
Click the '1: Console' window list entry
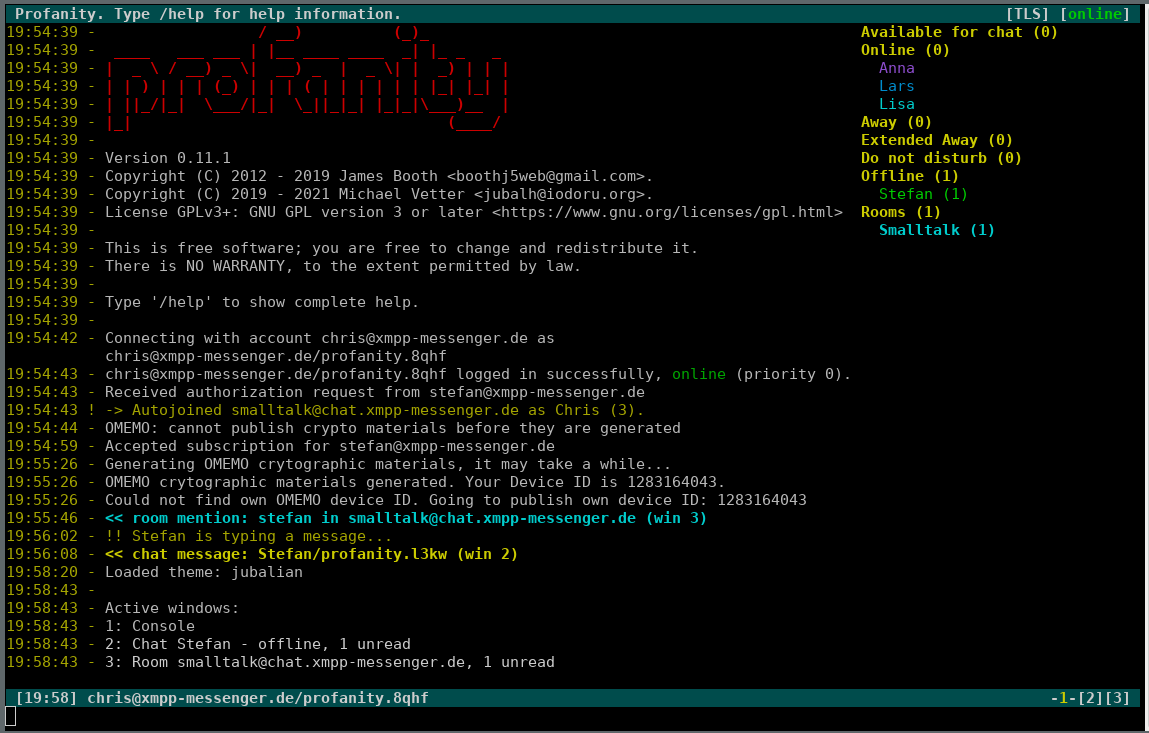[149, 626]
